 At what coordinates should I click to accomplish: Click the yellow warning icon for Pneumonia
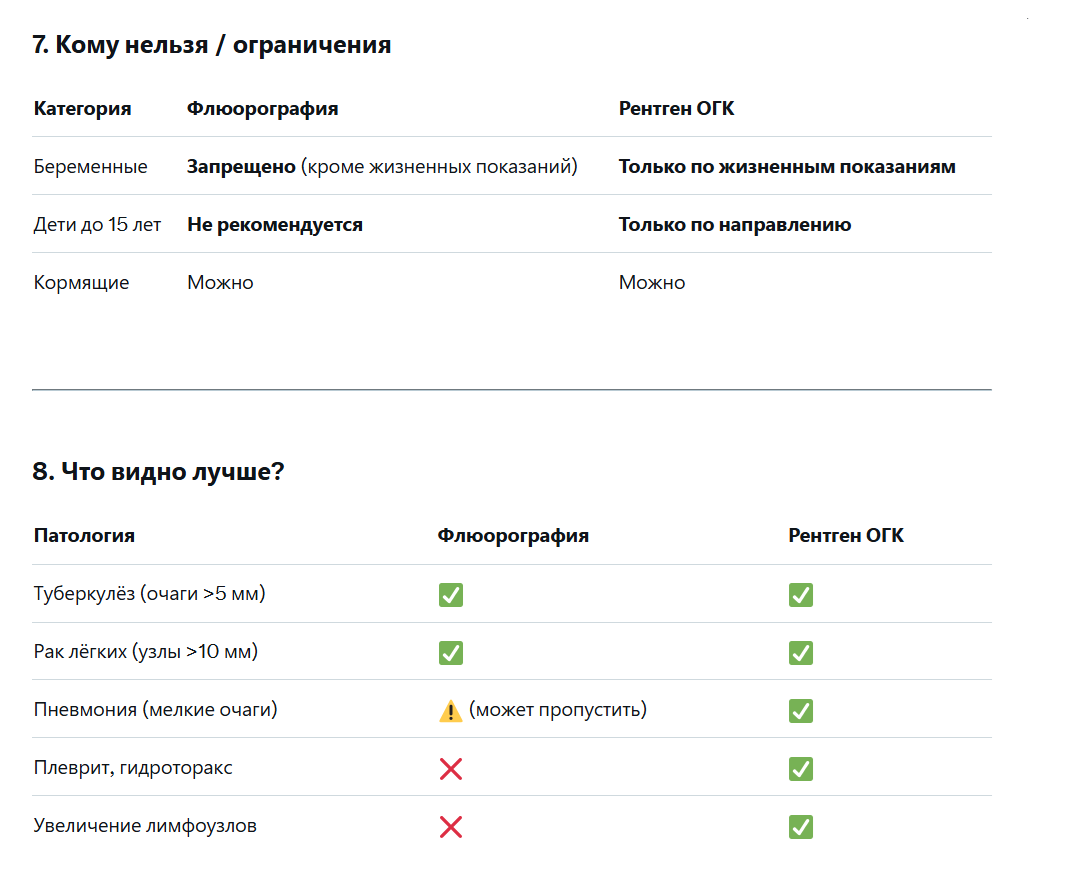tap(450, 711)
